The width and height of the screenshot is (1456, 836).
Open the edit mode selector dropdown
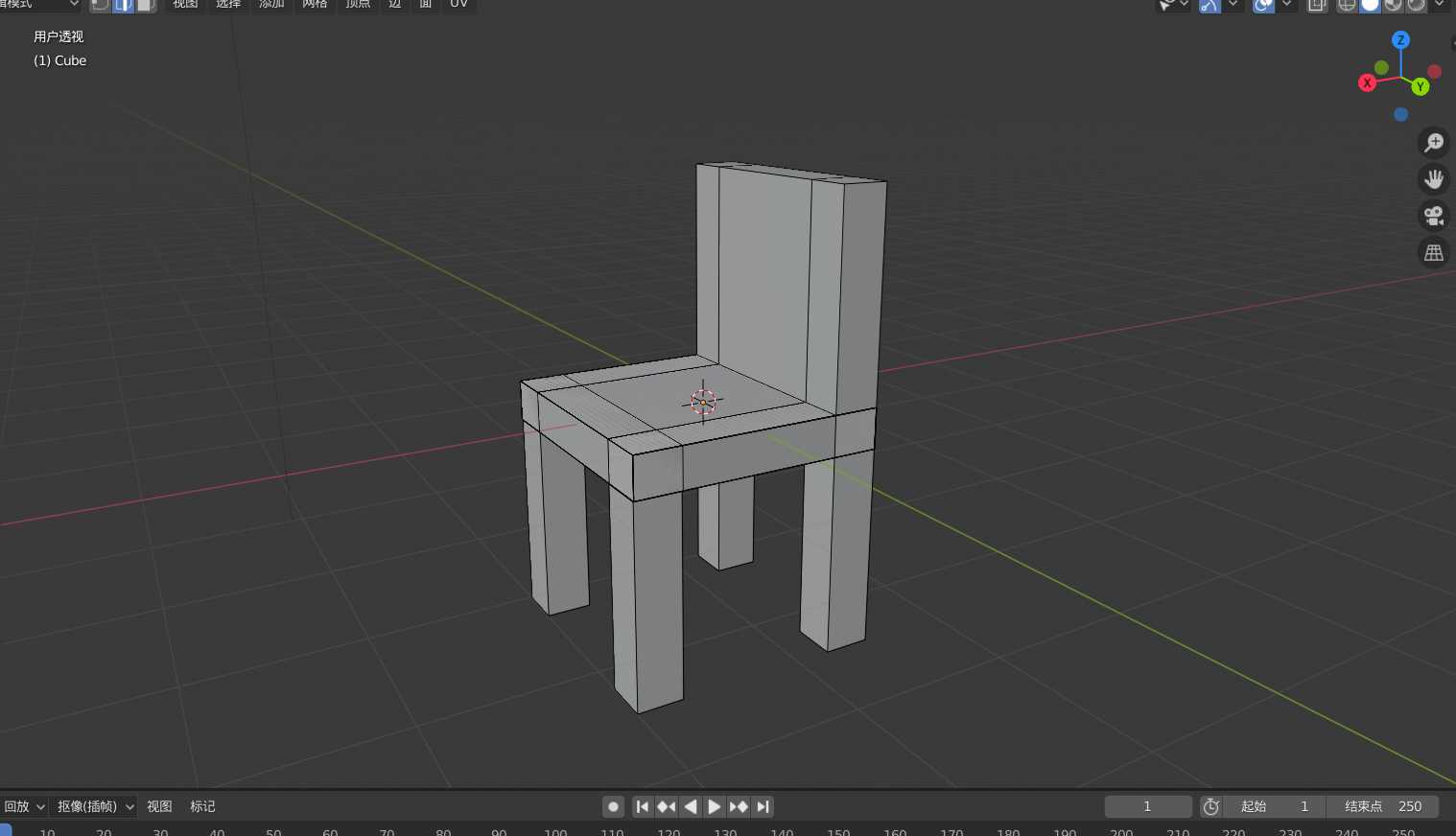click(40, 4)
